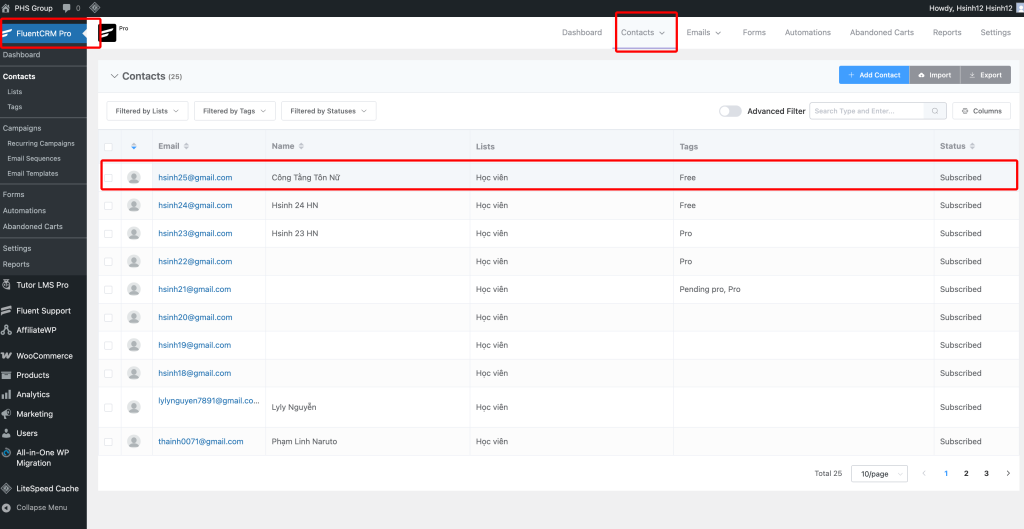
Task: Check the box for hsinh23@gmail.com row
Action: point(109,233)
